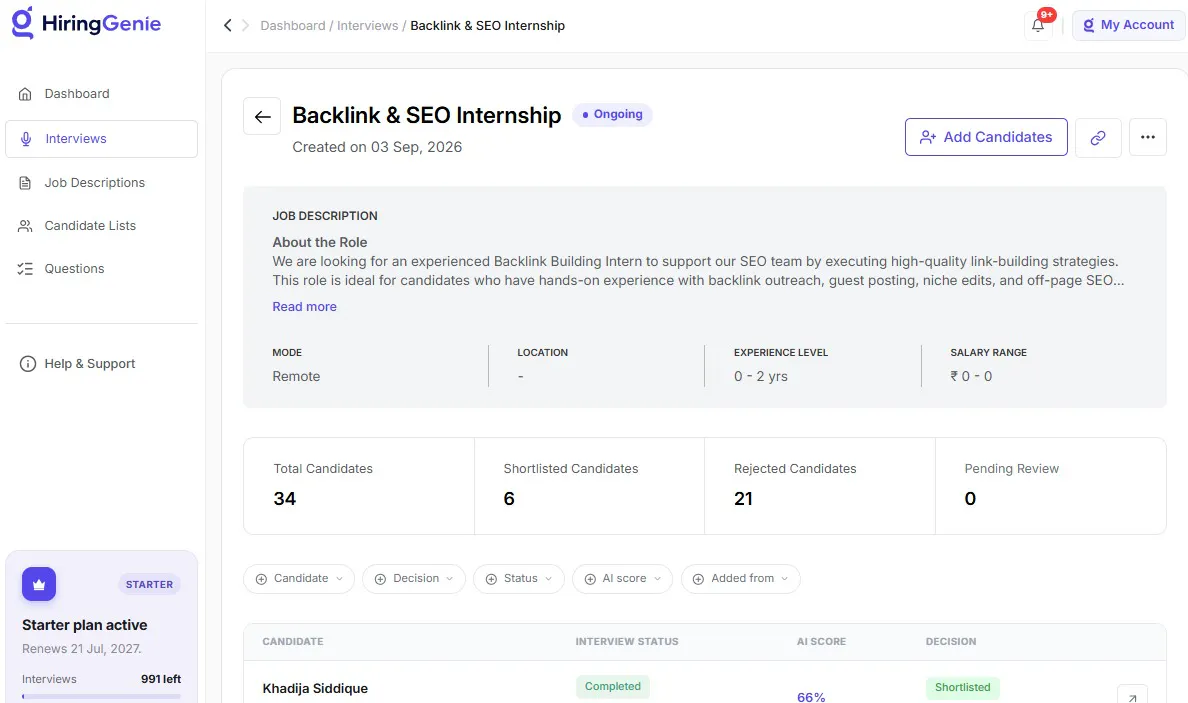Viewport: 1188px width, 703px height.
Task: Click the Ongoing status badge
Action: 612,114
